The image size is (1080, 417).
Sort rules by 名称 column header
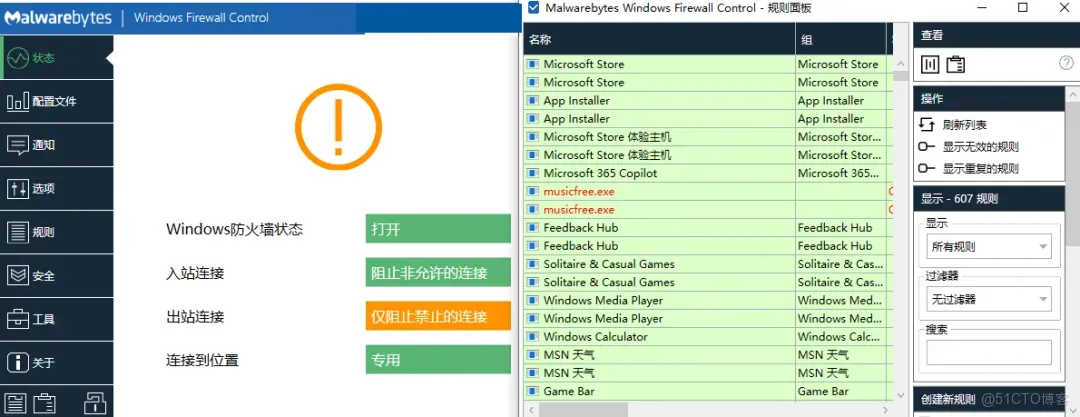659,39
